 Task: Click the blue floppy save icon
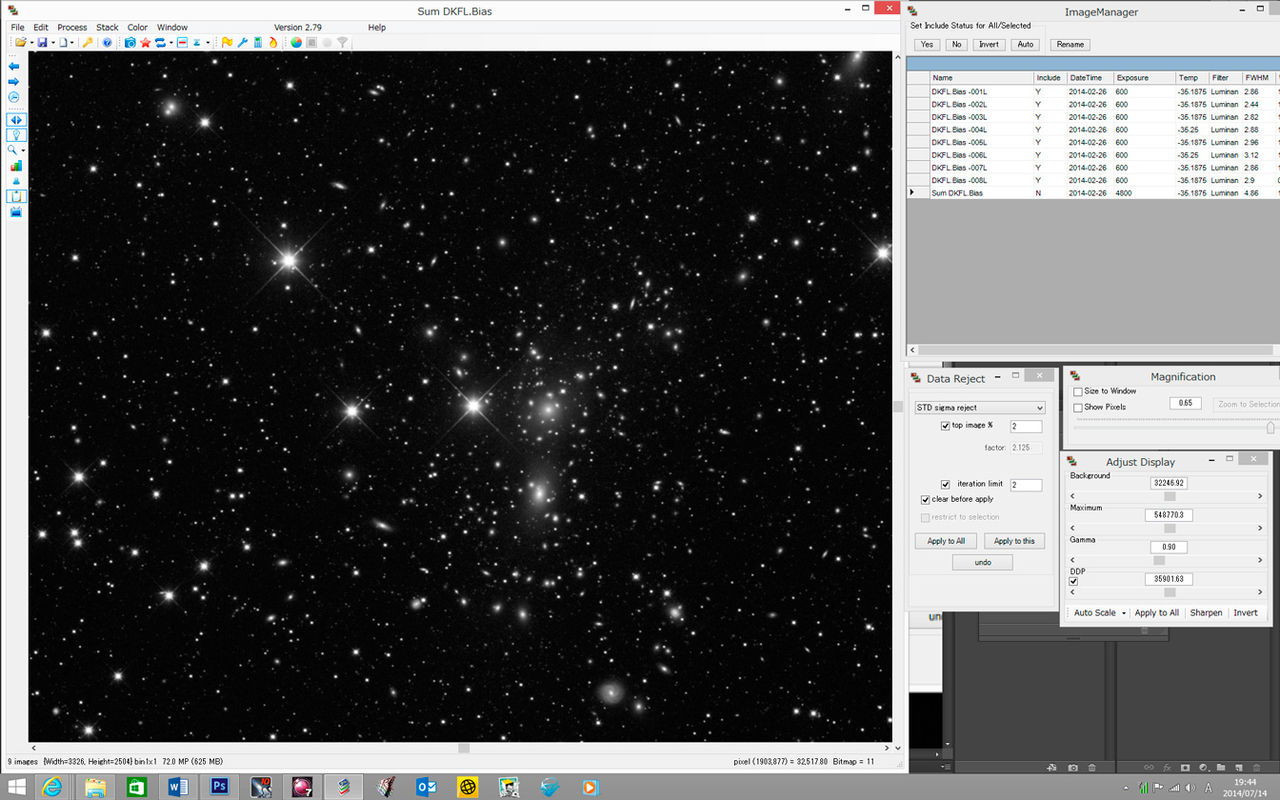(42, 42)
